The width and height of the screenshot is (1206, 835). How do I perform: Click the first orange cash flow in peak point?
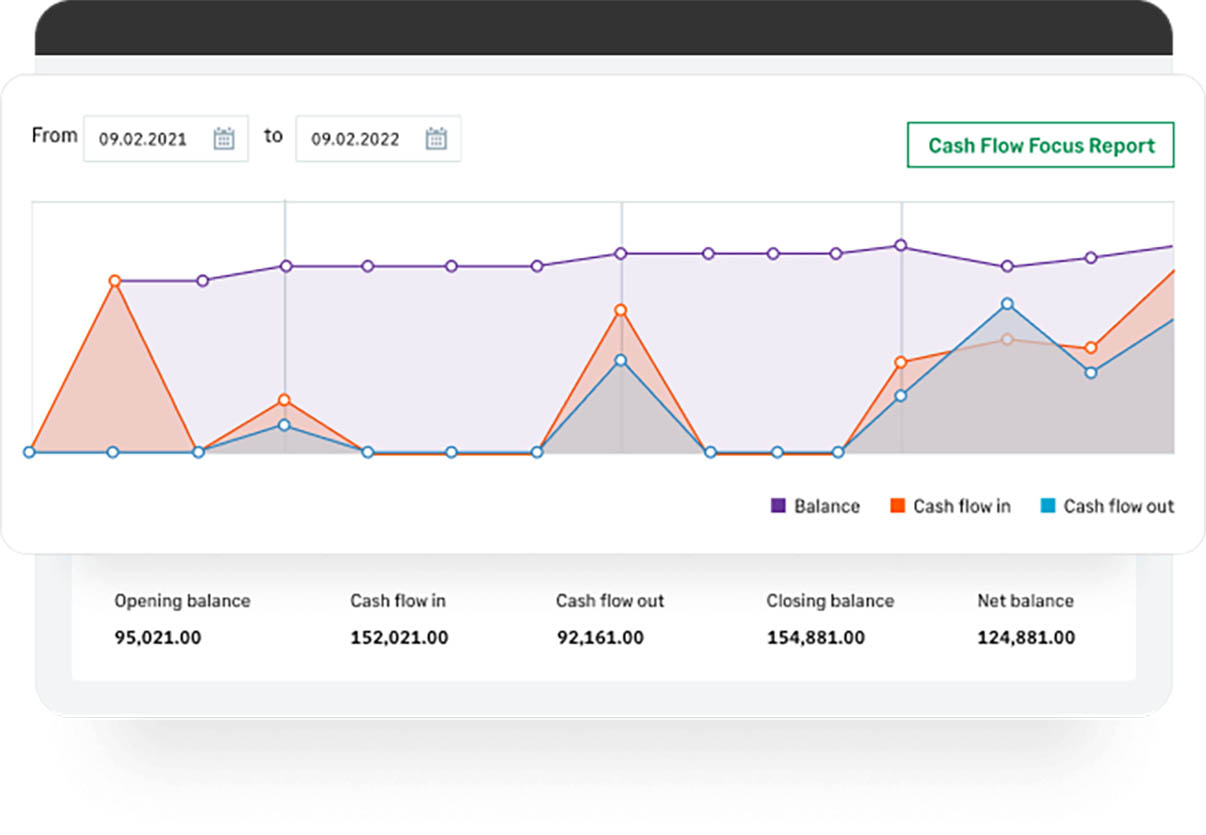click(x=115, y=281)
